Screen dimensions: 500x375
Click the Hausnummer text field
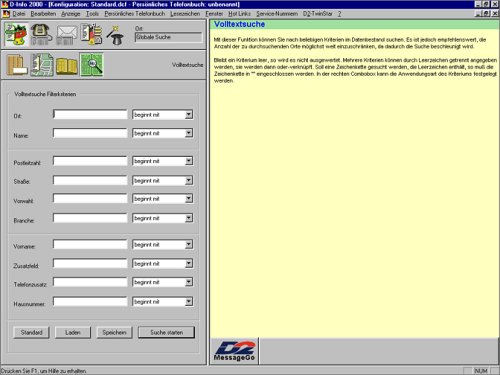click(90, 302)
